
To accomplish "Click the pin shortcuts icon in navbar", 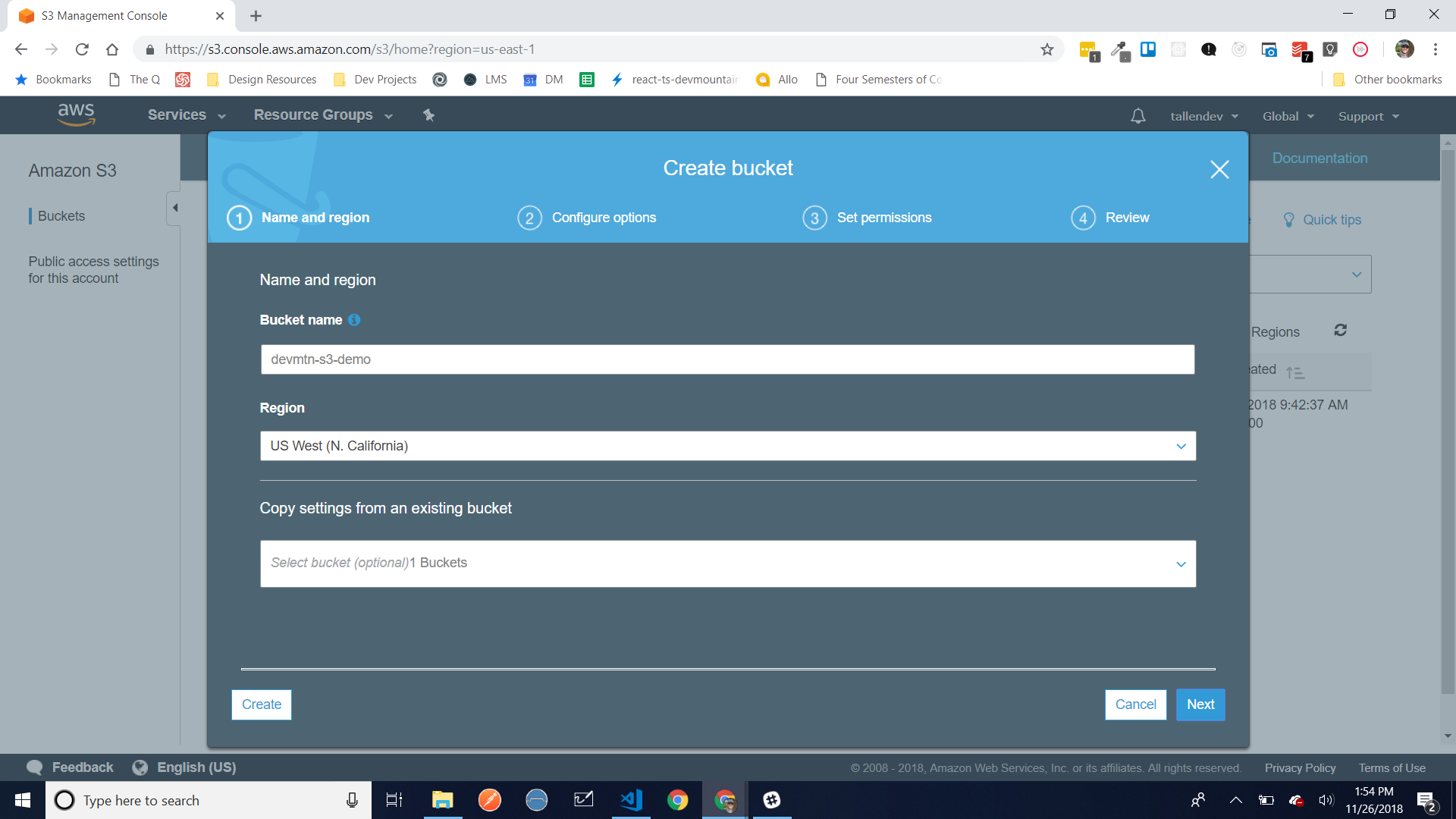I will click(x=428, y=115).
